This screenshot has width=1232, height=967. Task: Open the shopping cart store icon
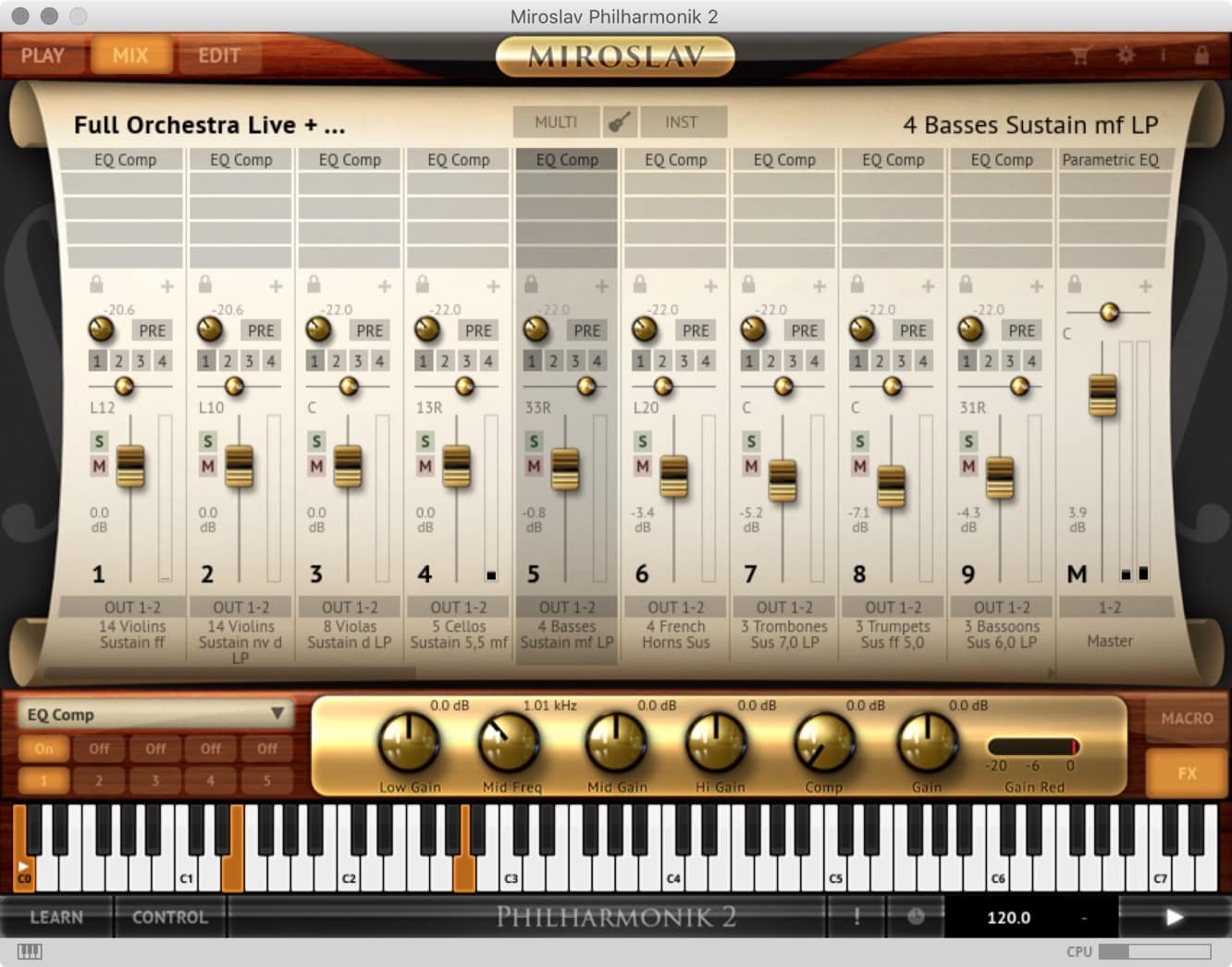coord(1079,56)
